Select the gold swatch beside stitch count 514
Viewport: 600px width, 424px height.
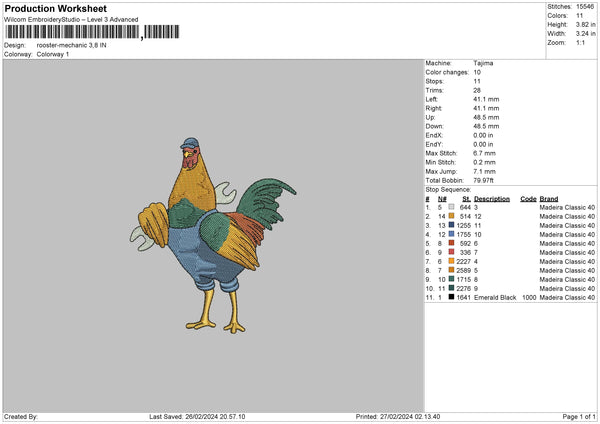pos(452,216)
